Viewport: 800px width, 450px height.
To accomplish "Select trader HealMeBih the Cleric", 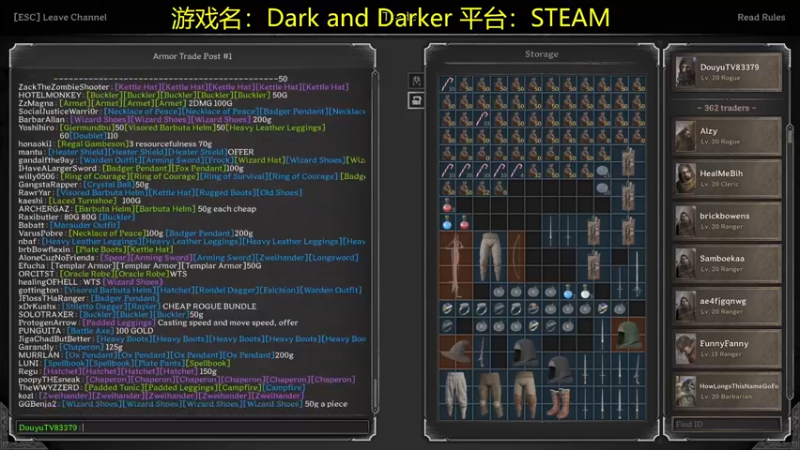I will point(727,179).
